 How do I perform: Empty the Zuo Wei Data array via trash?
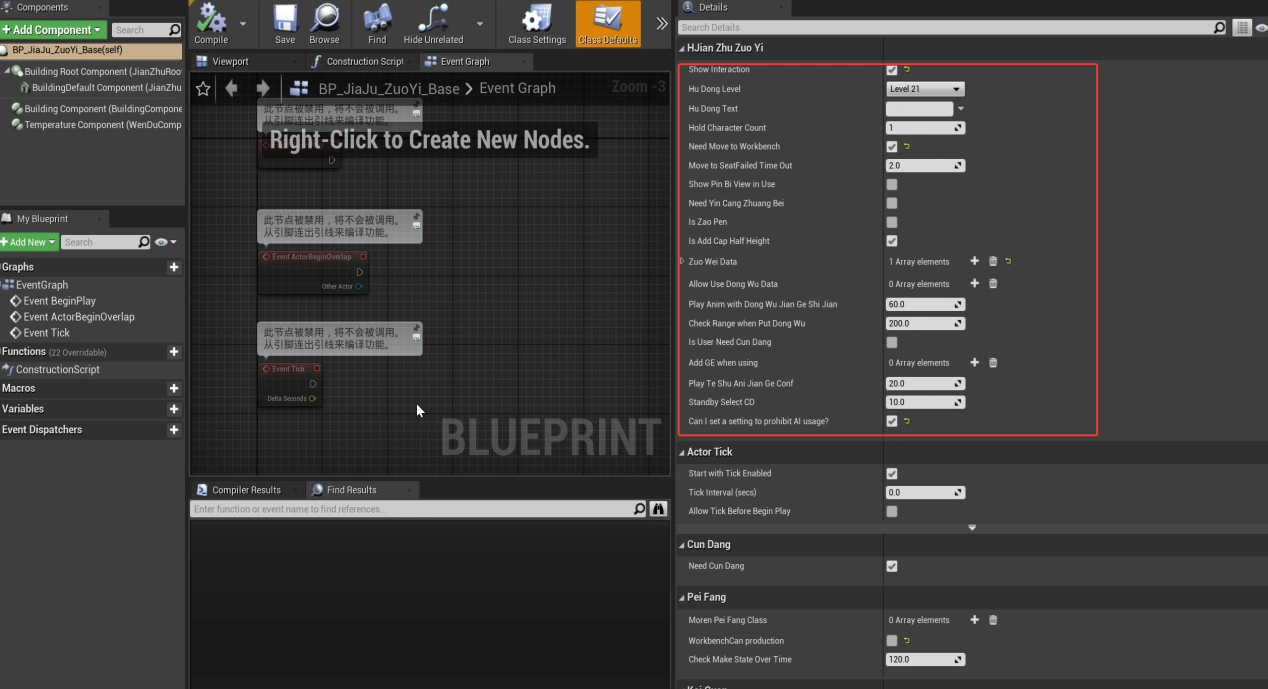[x=993, y=262]
